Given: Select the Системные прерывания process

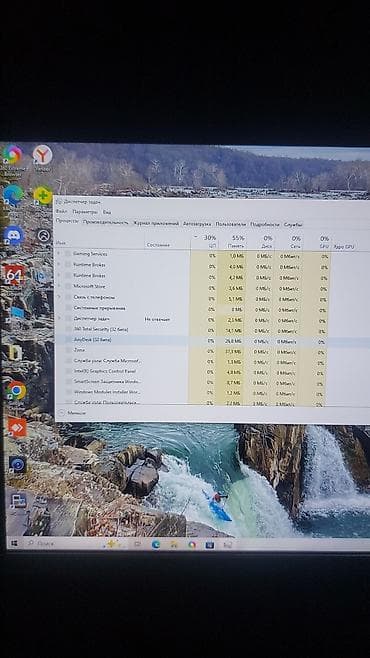Looking at the screenshot, I should coord(99,308).
